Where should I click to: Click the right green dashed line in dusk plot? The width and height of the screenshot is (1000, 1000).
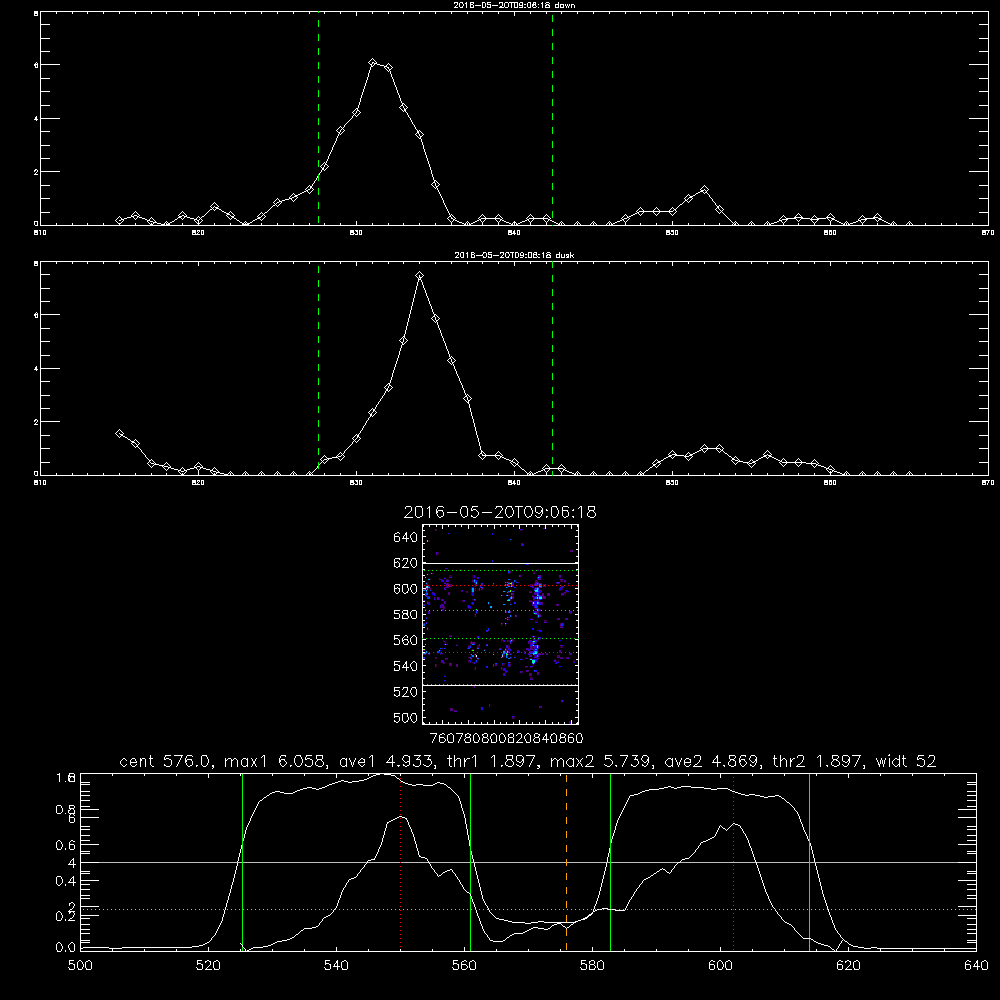tap(552, 369)
